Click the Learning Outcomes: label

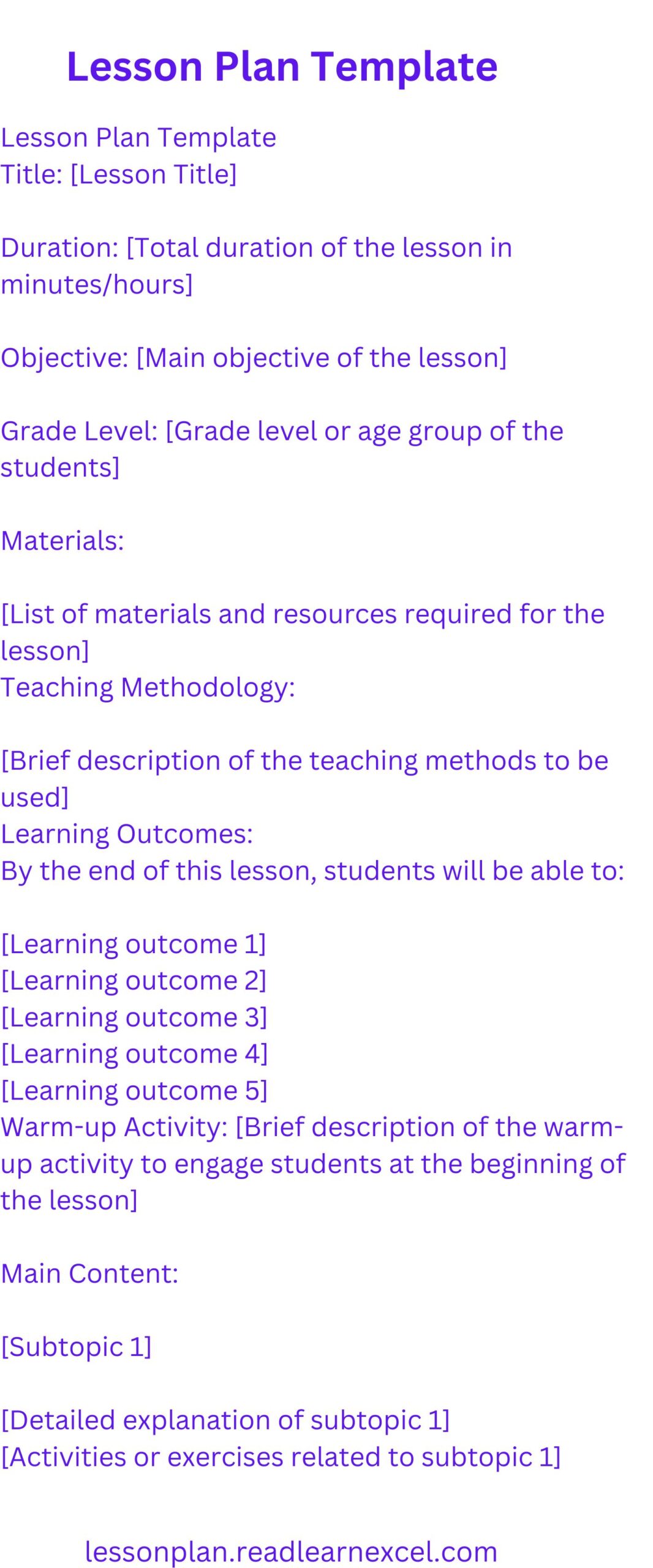[127, 834]
